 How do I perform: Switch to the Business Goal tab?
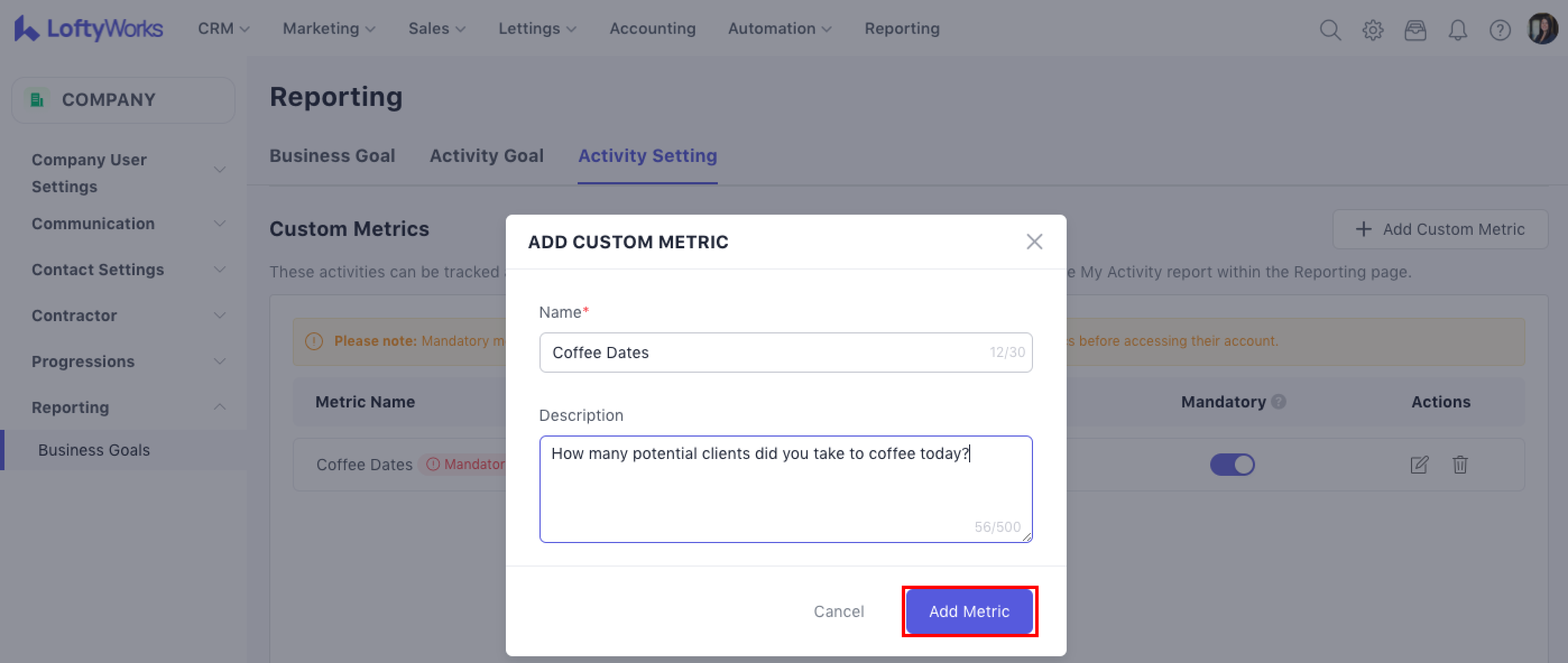(x=332, y=156)
